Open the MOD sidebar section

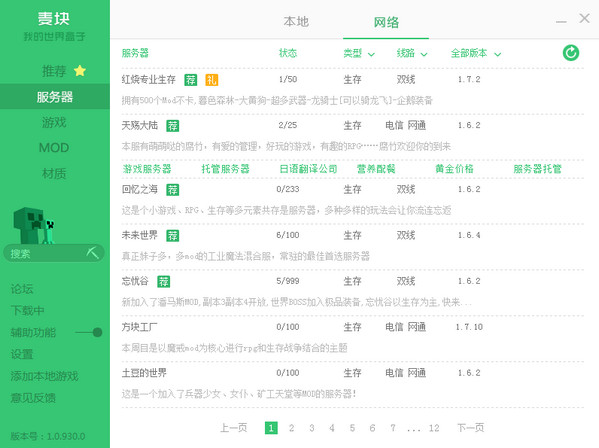coord(55,148)
